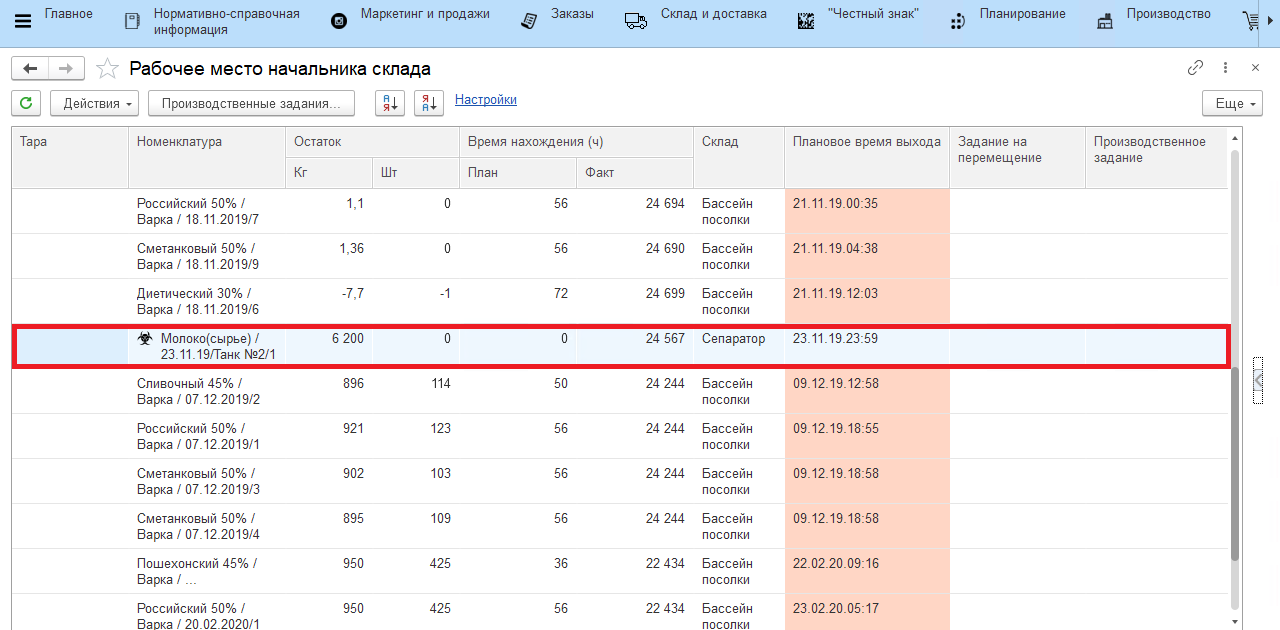Click the green refresh icon button
This screenshot has height=630, width=1280.
coord(26,103)
